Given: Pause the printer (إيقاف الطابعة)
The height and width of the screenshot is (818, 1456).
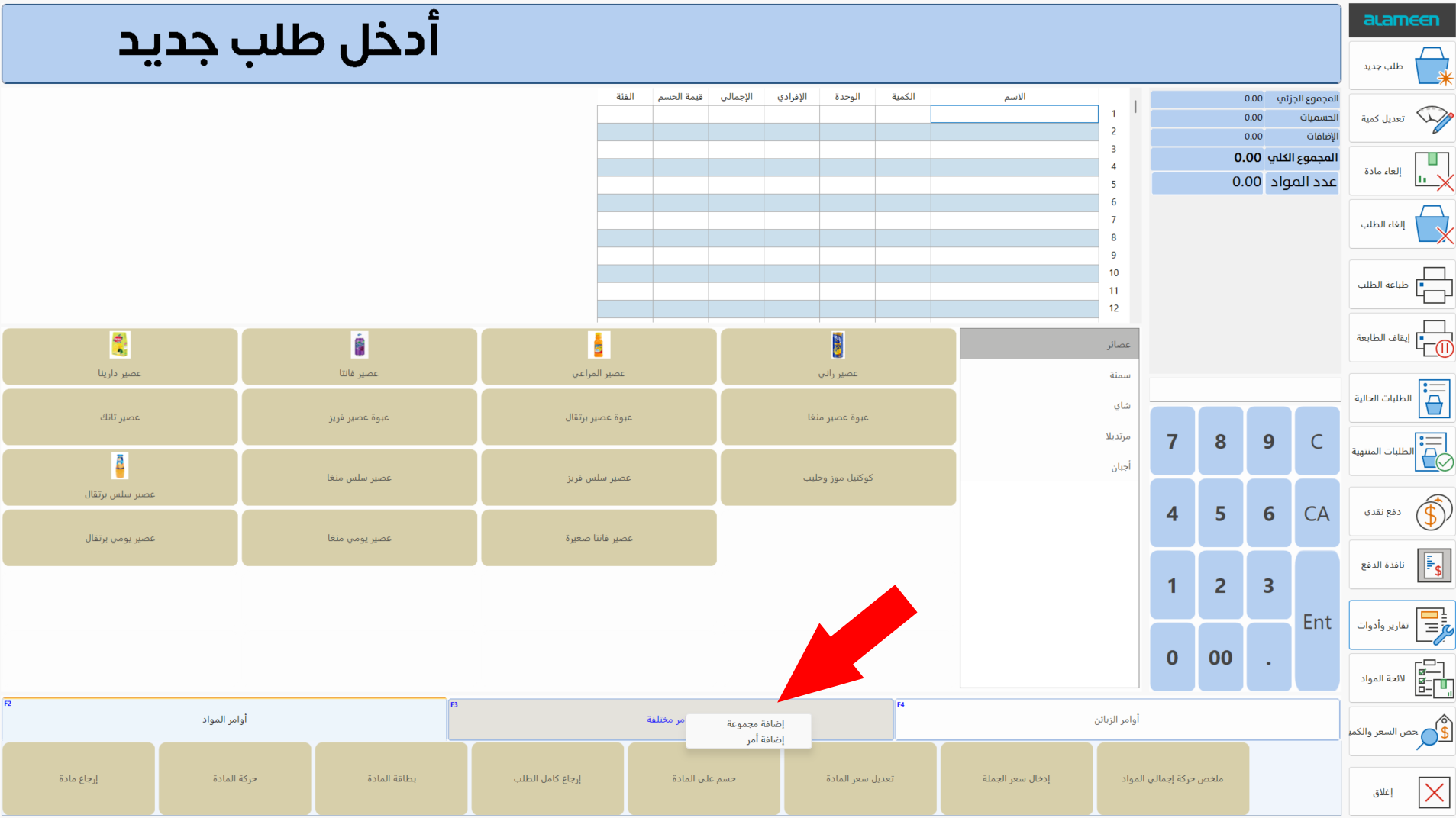Looking at the screenshot, I should 1401,337.
